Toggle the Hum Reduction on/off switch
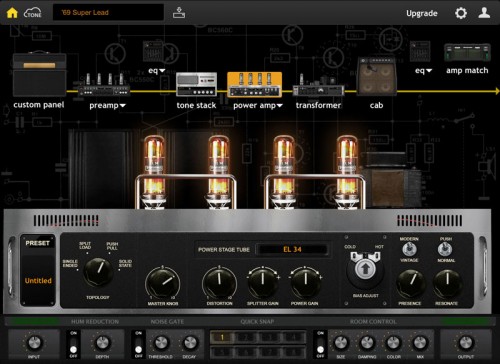The image size is (500, 364). tap(73, 344)
